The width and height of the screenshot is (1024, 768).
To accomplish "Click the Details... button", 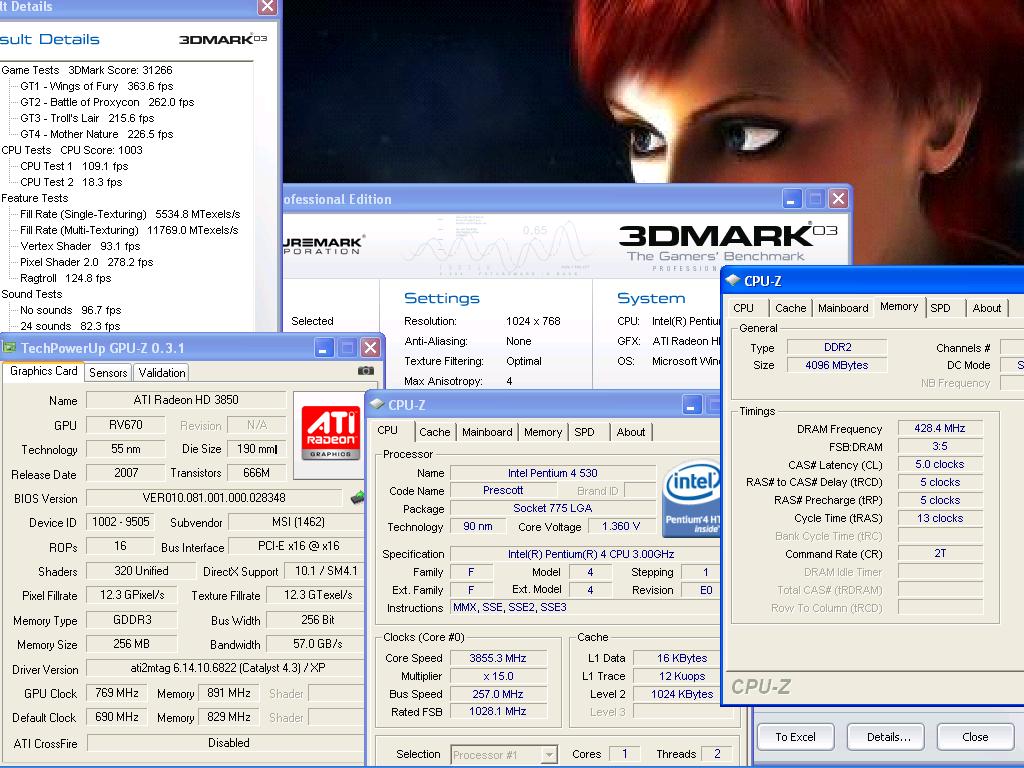I will 888,737.
